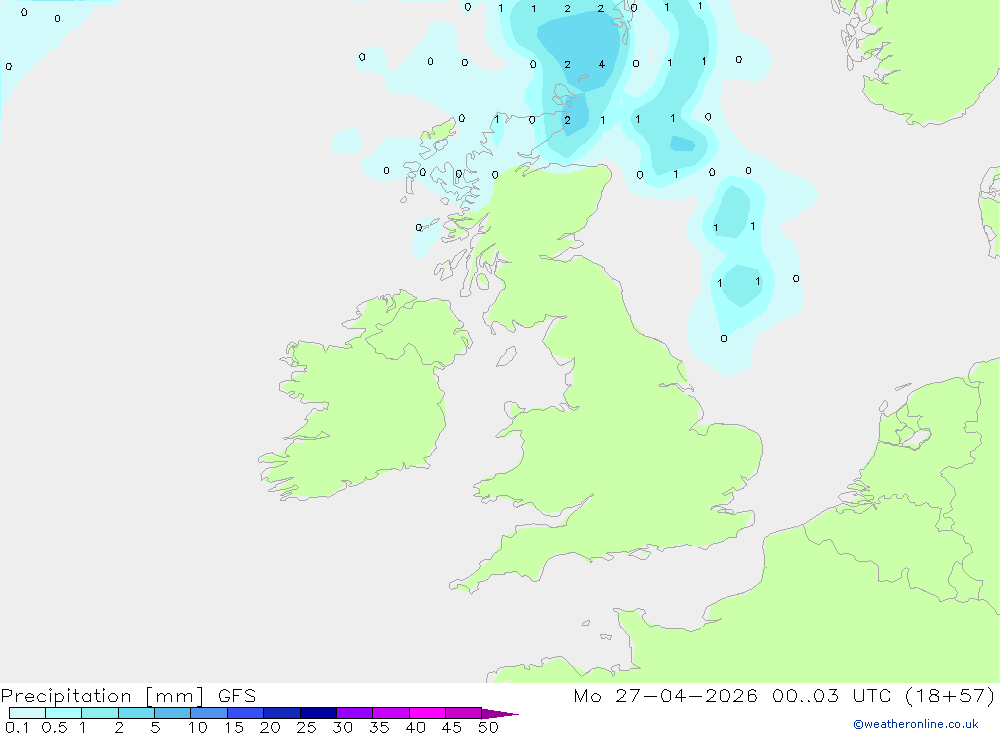The height and width of the screenshot is (733, 1000).
Task: Choose the 15–20 mm legend color swatch
Action: (x=246, y=713)
